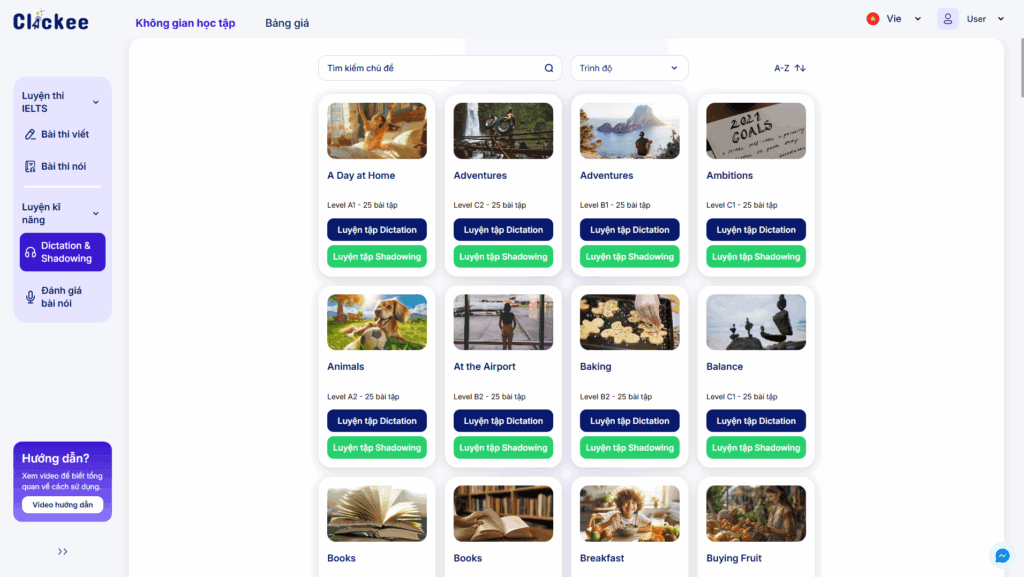
Task: Click the user avatar icon
Action: click(x=947, y=19)
